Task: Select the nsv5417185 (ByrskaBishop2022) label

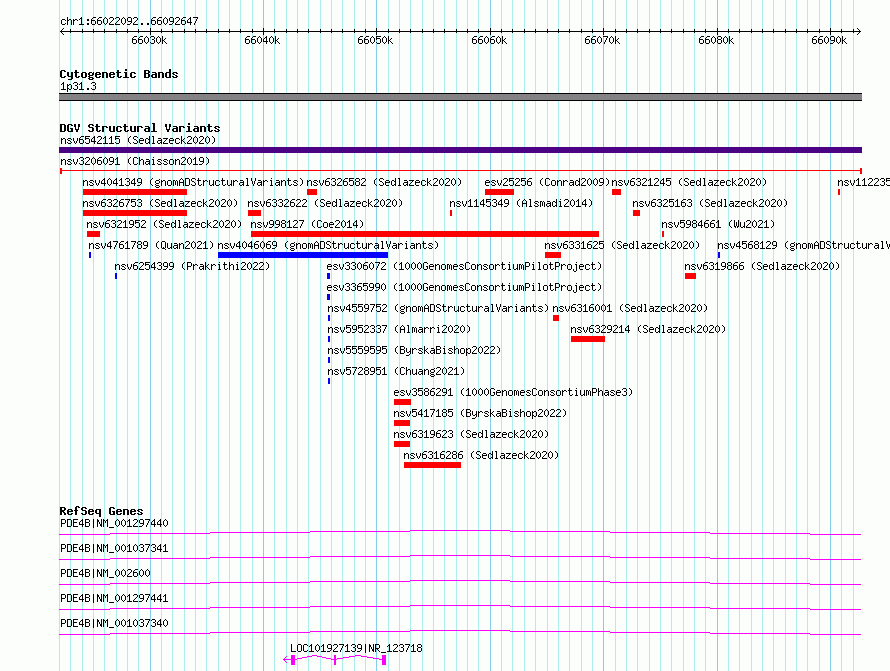Action: point(480,413)
